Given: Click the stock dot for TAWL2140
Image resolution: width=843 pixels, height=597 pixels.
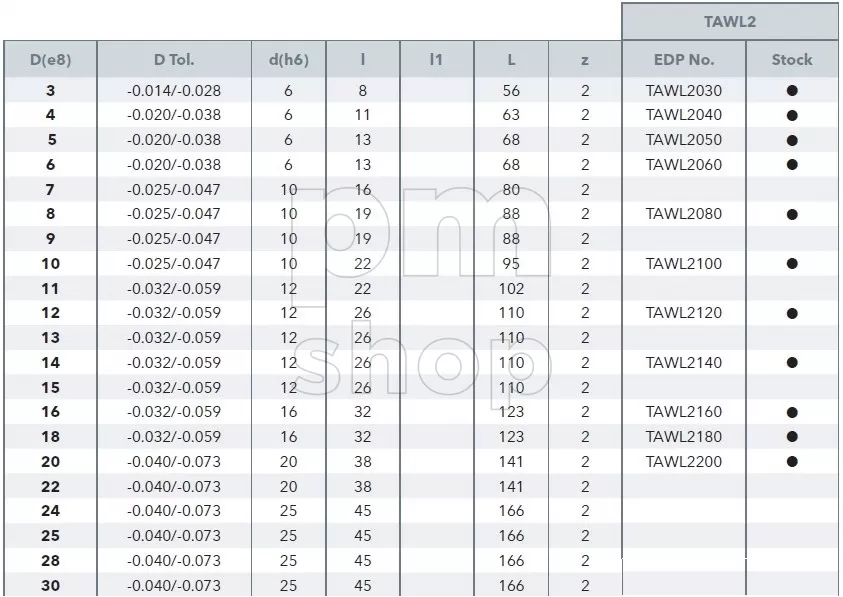Looking at the screenshot, I should 791,363.
